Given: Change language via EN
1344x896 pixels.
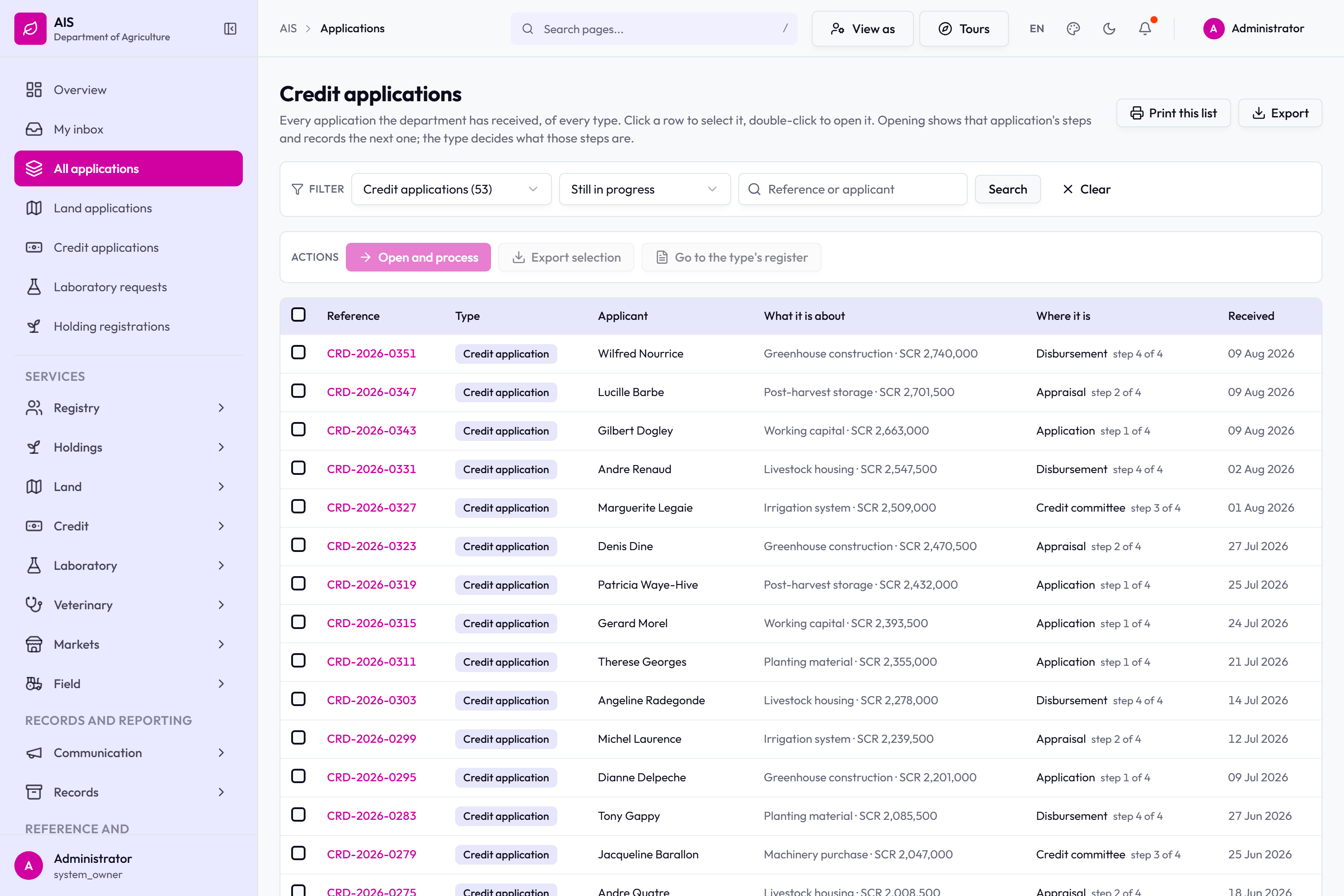Looking at the screenshot, I should 1037,29.
